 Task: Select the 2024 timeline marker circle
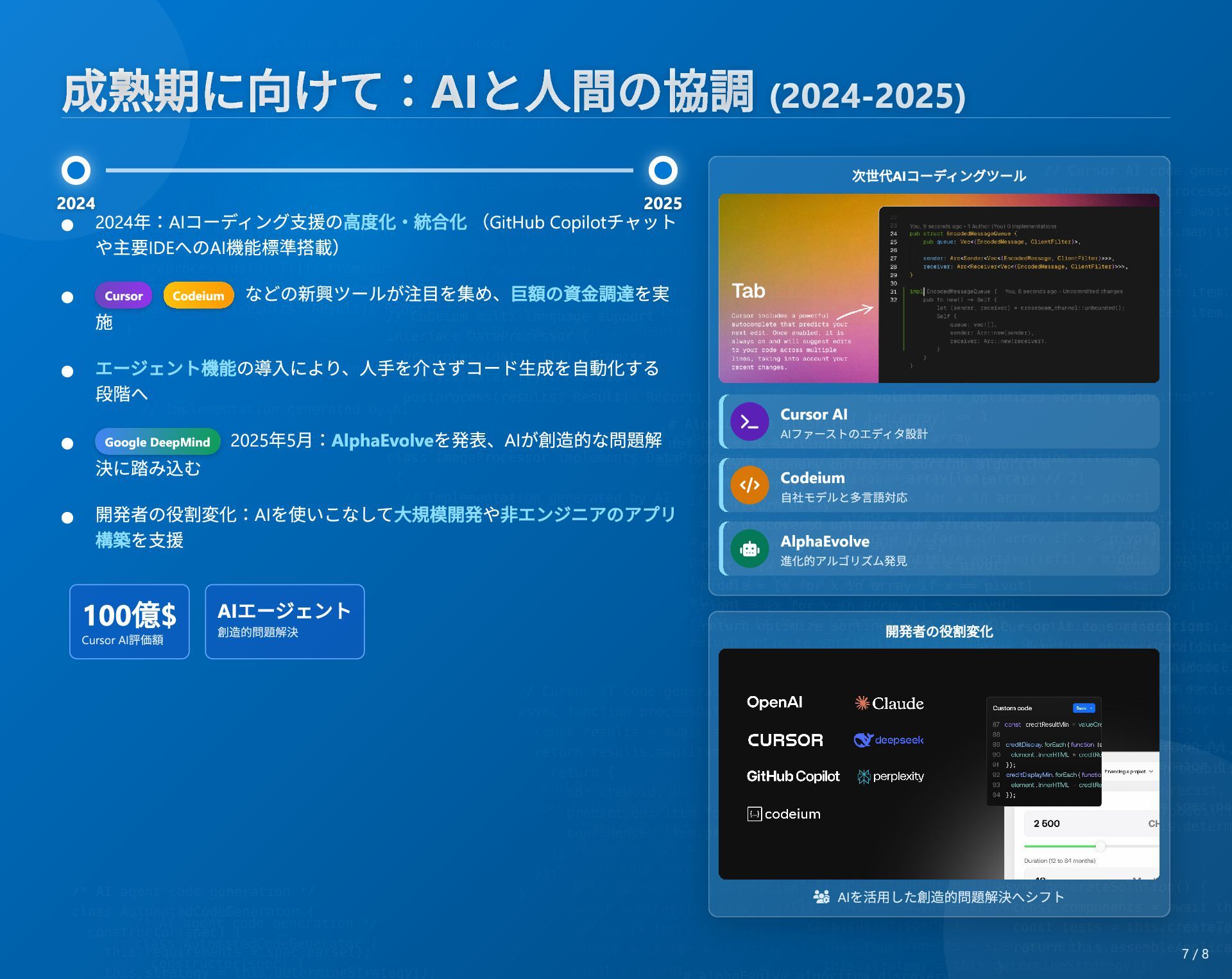(76, 170)
